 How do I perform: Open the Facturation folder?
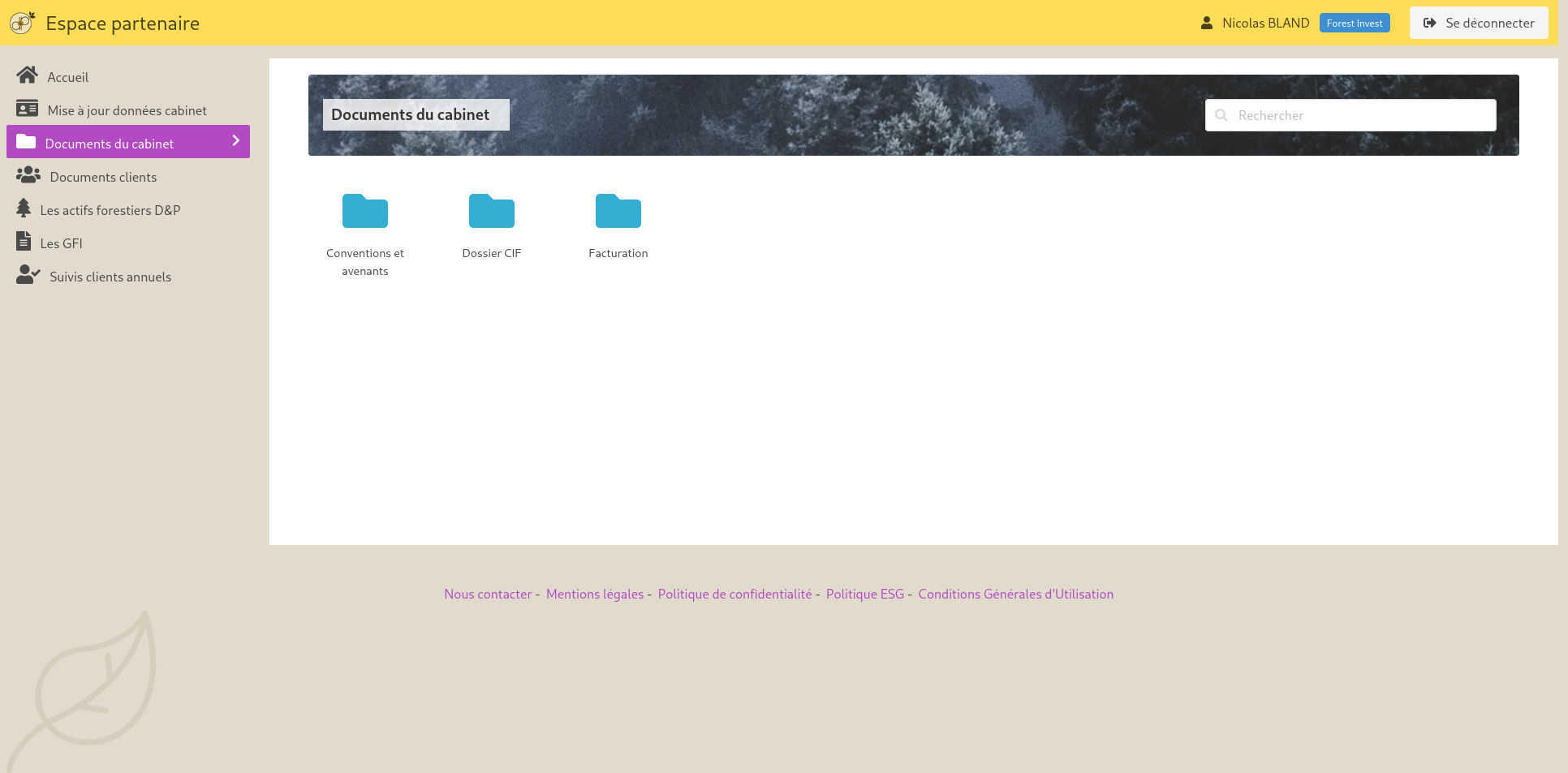(618, 212)
